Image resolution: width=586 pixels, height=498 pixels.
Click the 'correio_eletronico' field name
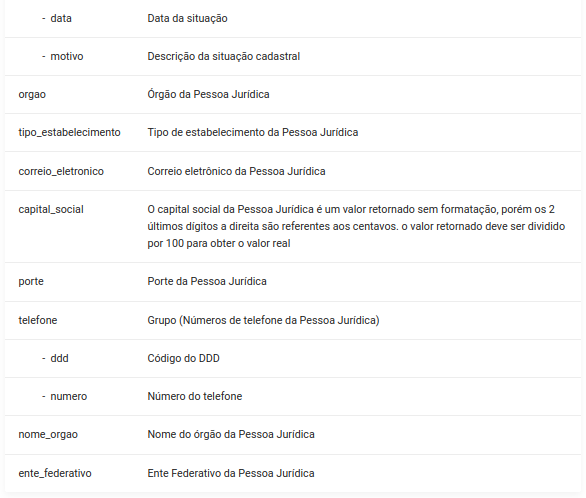(61, 171)
